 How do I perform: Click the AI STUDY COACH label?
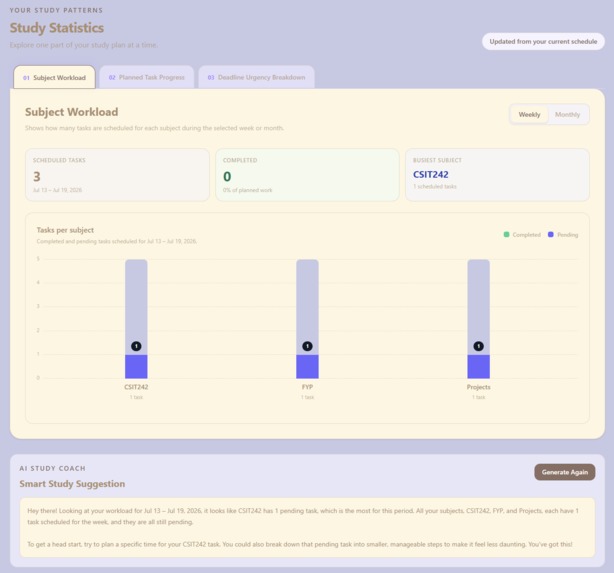coord(52,468)
